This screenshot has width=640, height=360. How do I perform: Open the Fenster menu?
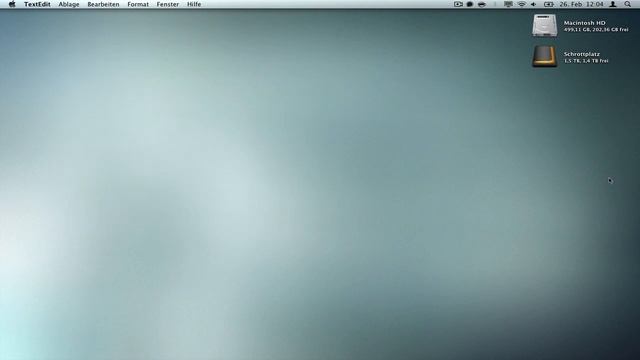click(168, 4)
